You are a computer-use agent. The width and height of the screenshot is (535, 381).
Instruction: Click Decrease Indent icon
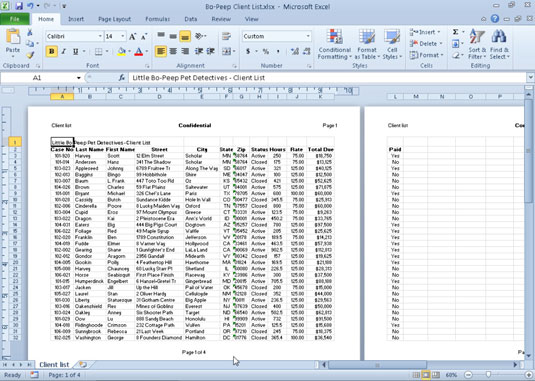(x=199, y=52)
